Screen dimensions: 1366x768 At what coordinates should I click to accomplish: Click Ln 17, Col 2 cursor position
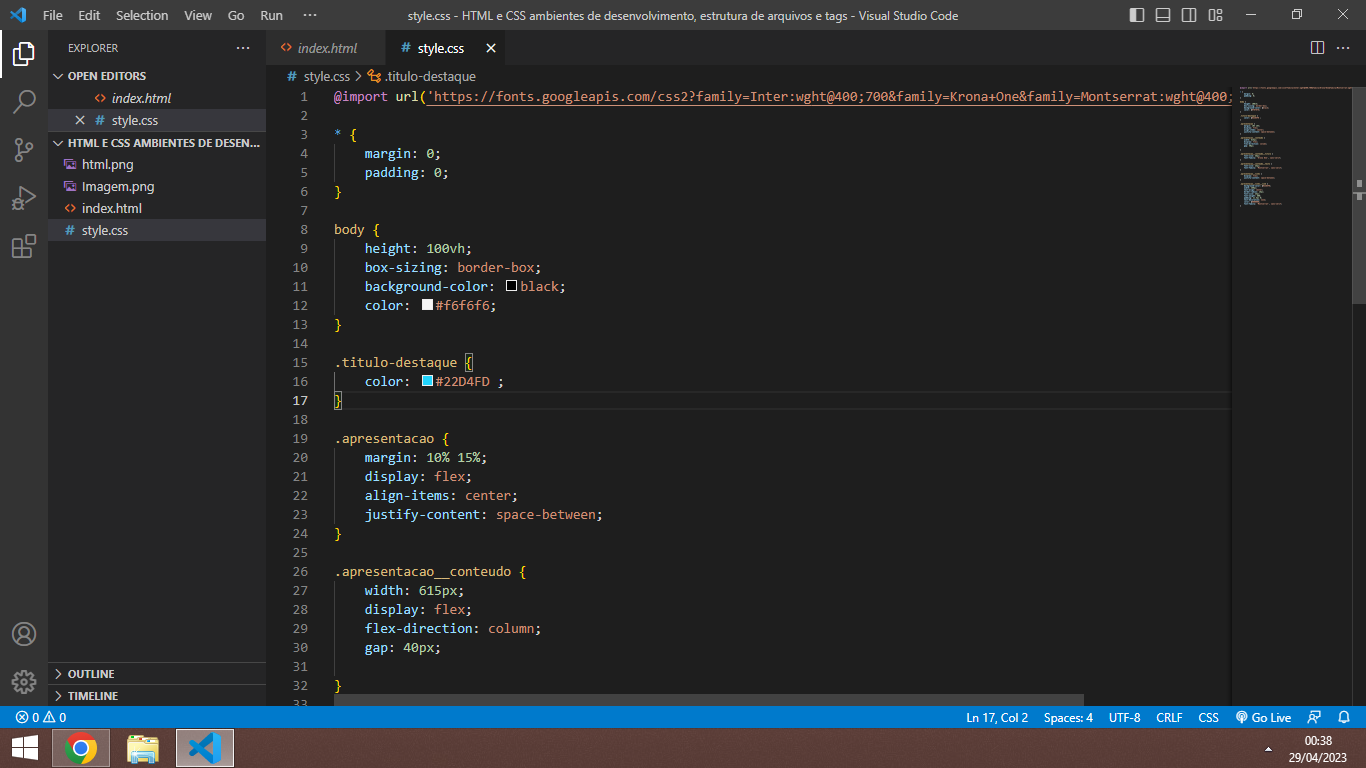click(x=997, y=717)
